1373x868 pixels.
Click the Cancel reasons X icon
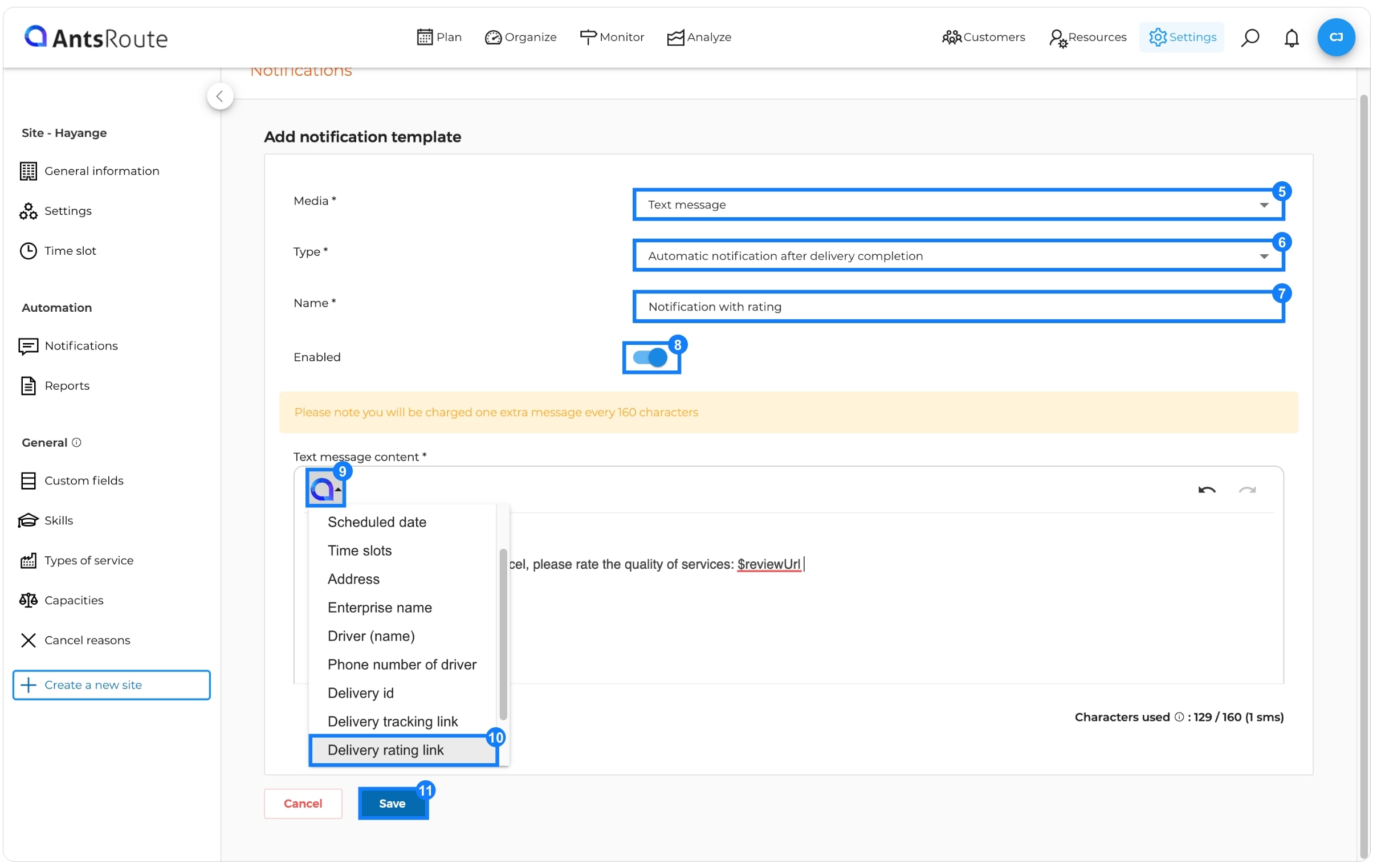pyautogui.click(x=28, y=641)
